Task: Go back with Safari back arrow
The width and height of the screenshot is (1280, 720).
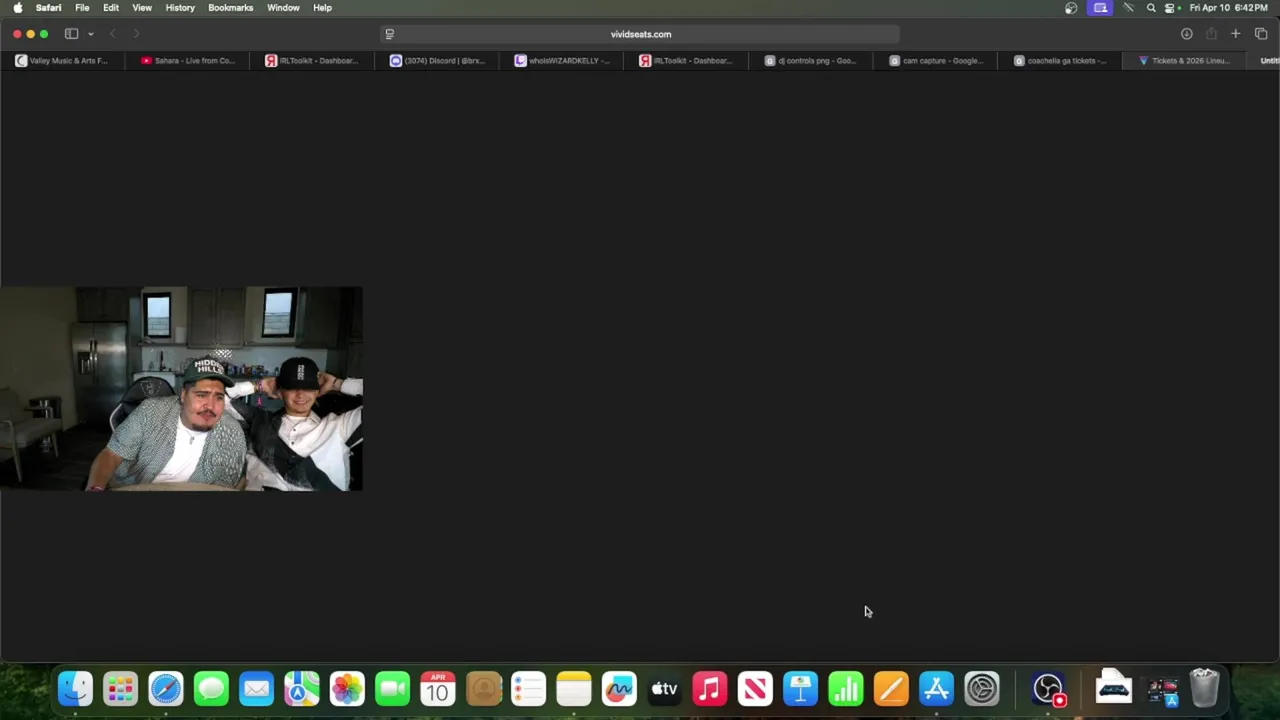Action: (x=112, y=34)
